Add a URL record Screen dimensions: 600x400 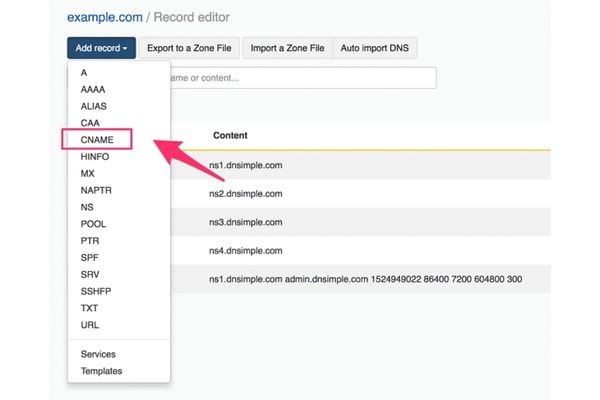[x=119, y=325]
